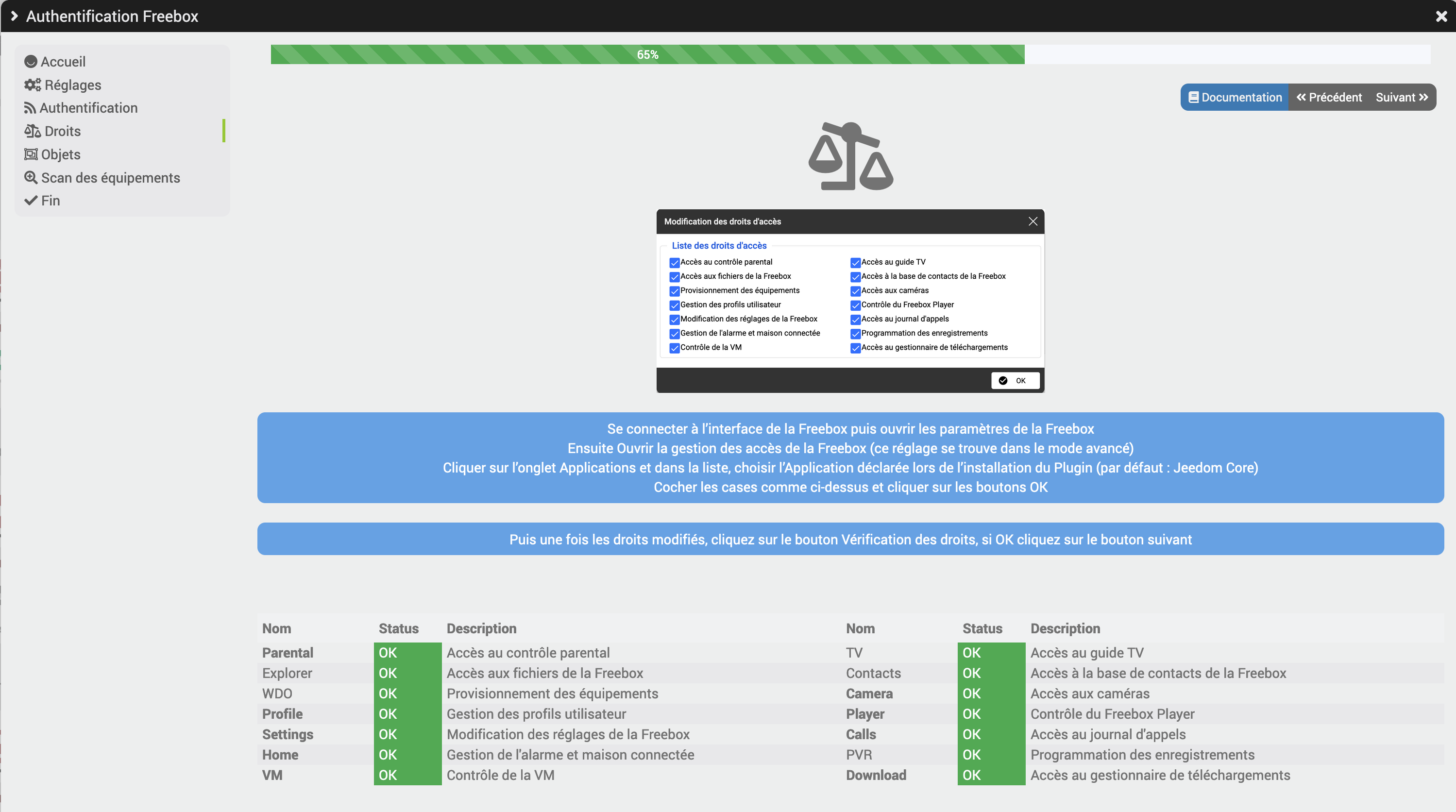Toggle Accès au guide TV checkbox
The width and height of the screenshot is (1456, 812).
pos(855,263)
